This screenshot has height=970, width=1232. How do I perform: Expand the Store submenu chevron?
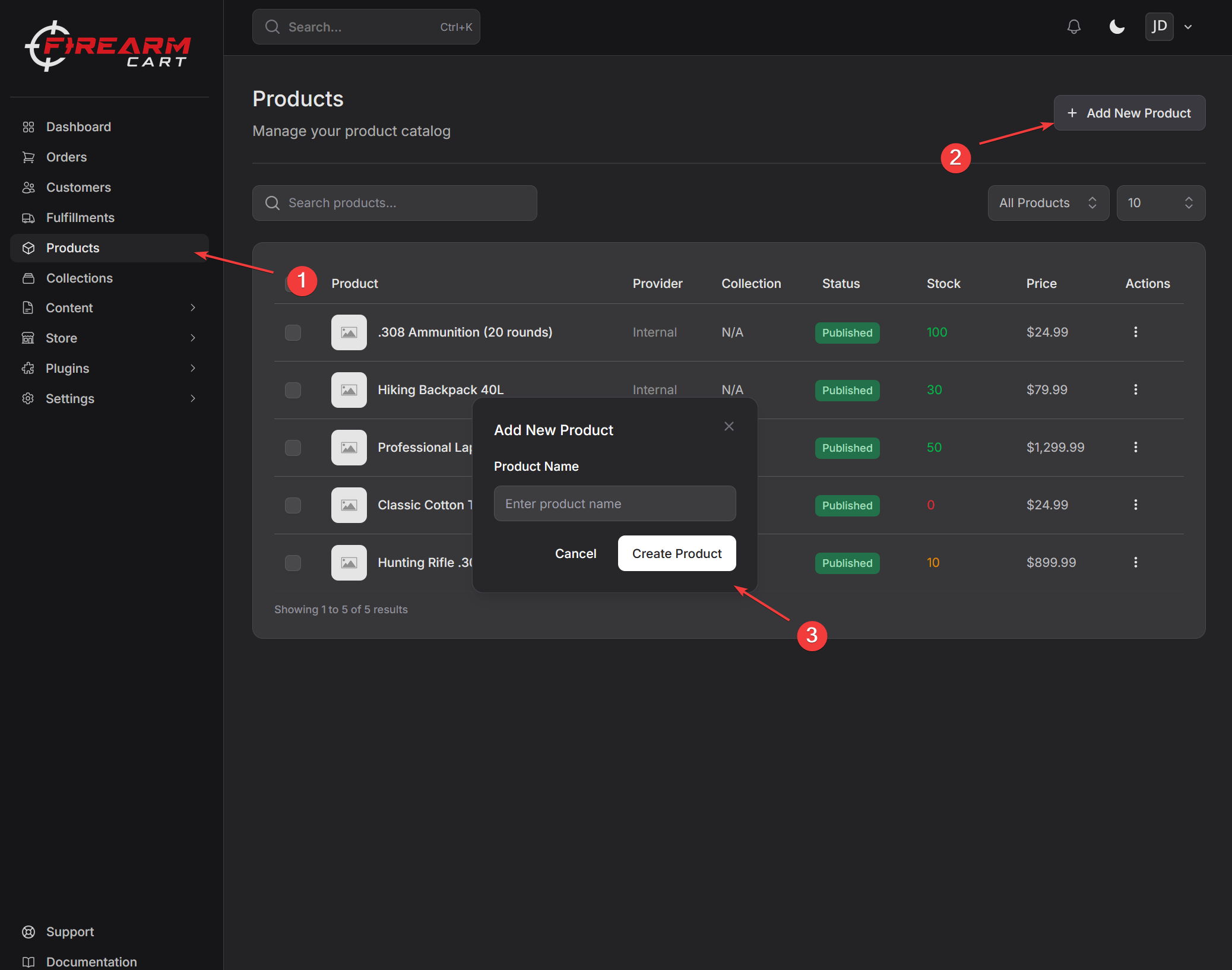coord(192,338)
